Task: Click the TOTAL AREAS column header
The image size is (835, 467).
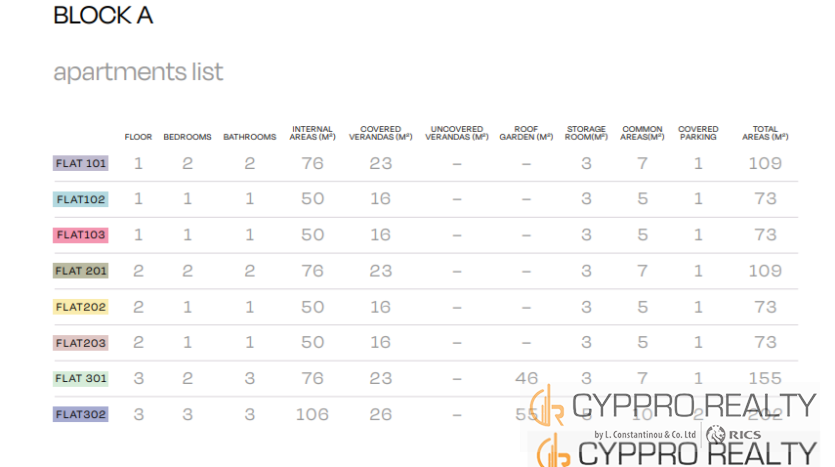Action: tap(765, 133)
